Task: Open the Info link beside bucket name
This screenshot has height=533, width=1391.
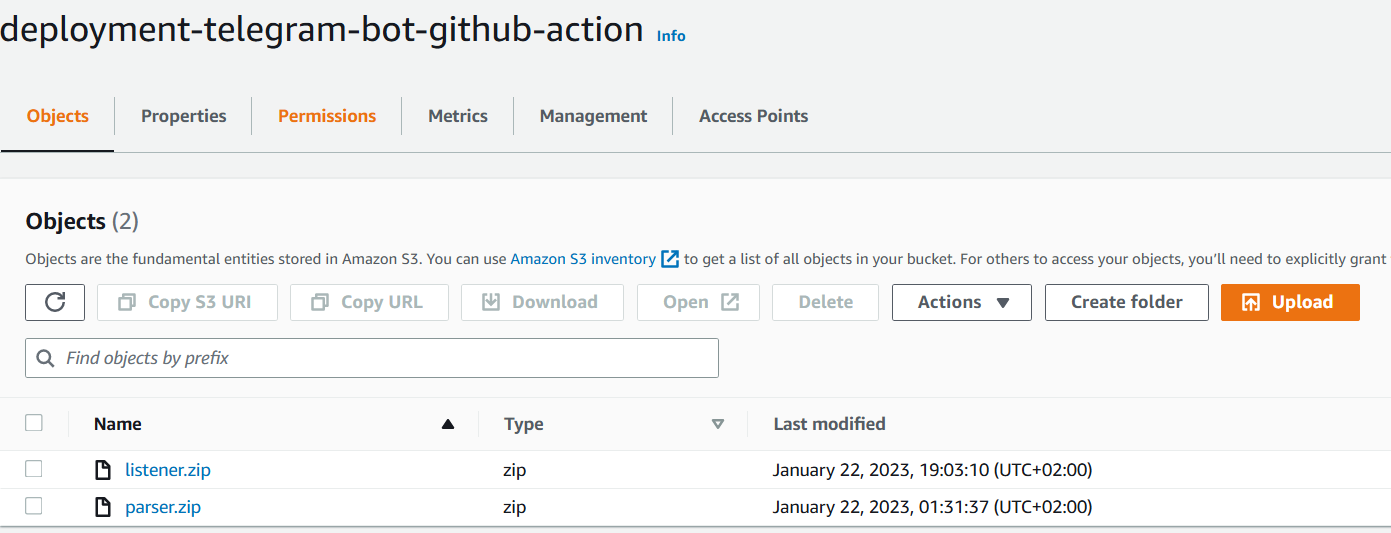Action: (x=671, y=36)
